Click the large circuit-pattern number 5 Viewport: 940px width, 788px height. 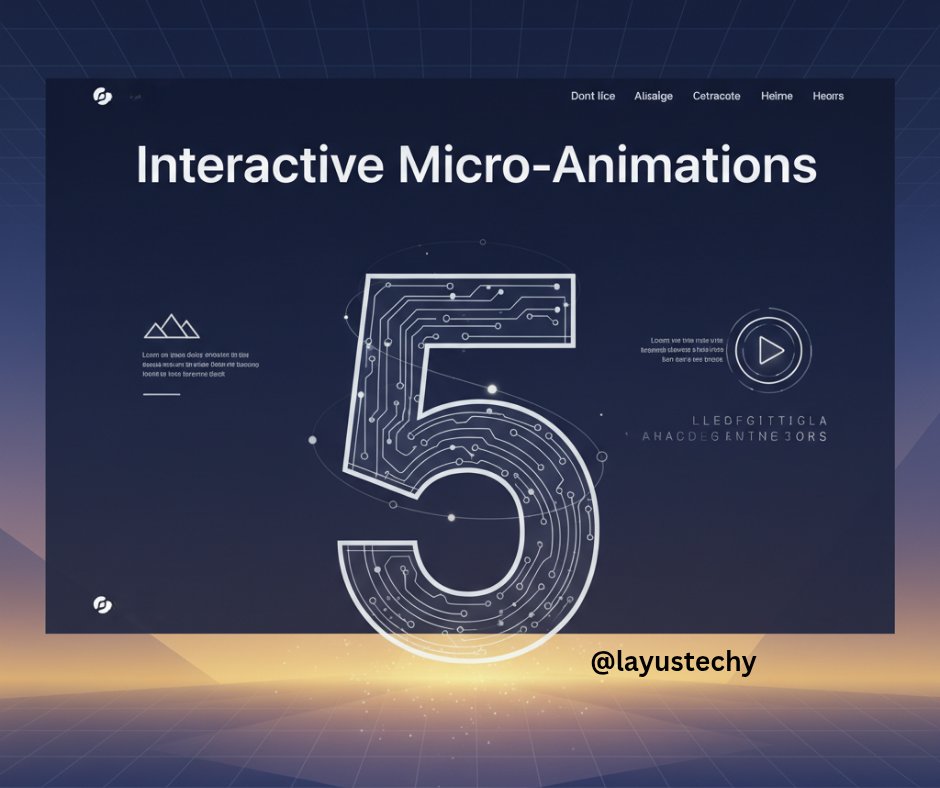(469, 468)
